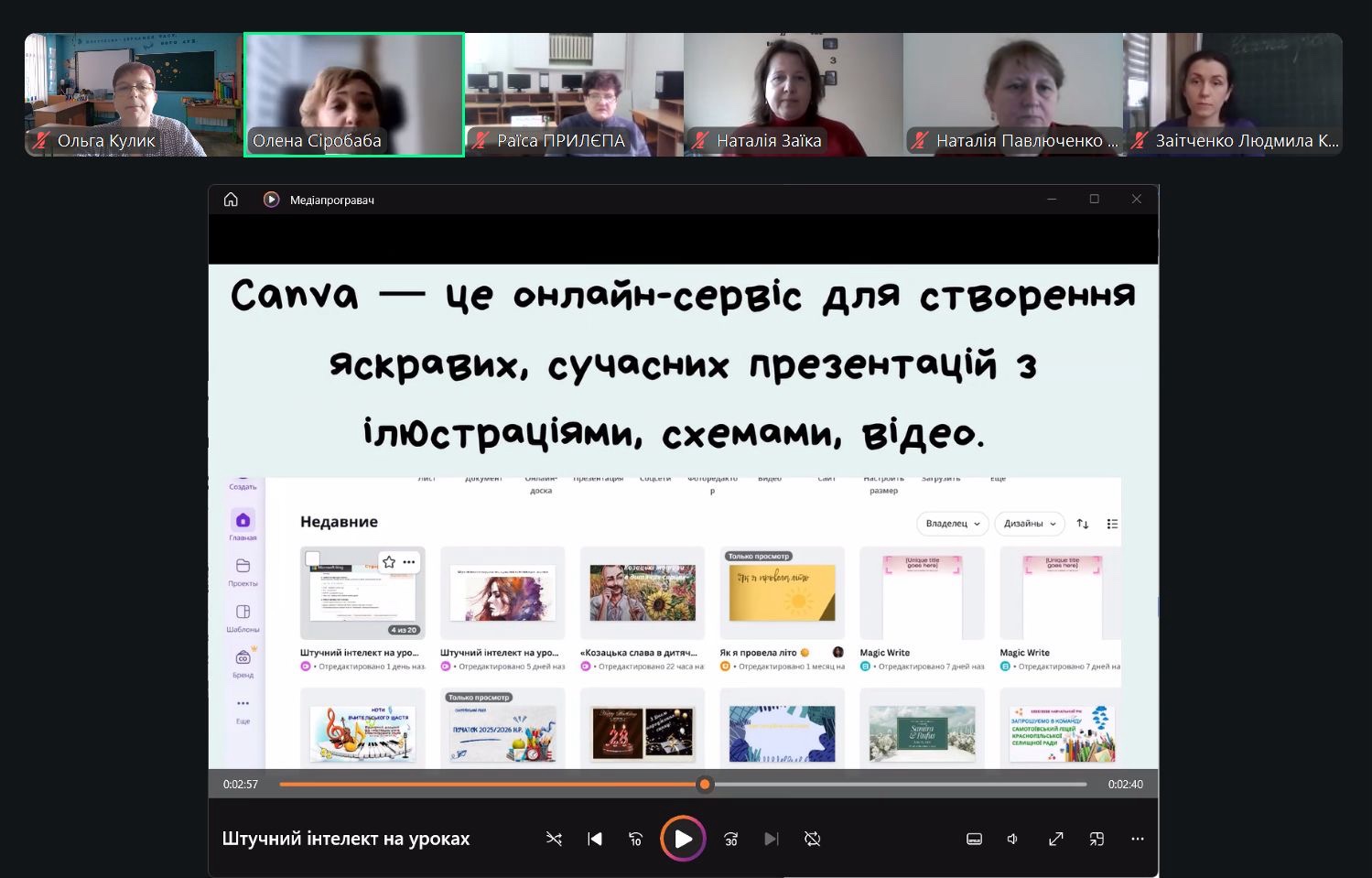Skip forward 30 seconds
1372x878 pixels.
click(x=730, y=839)
